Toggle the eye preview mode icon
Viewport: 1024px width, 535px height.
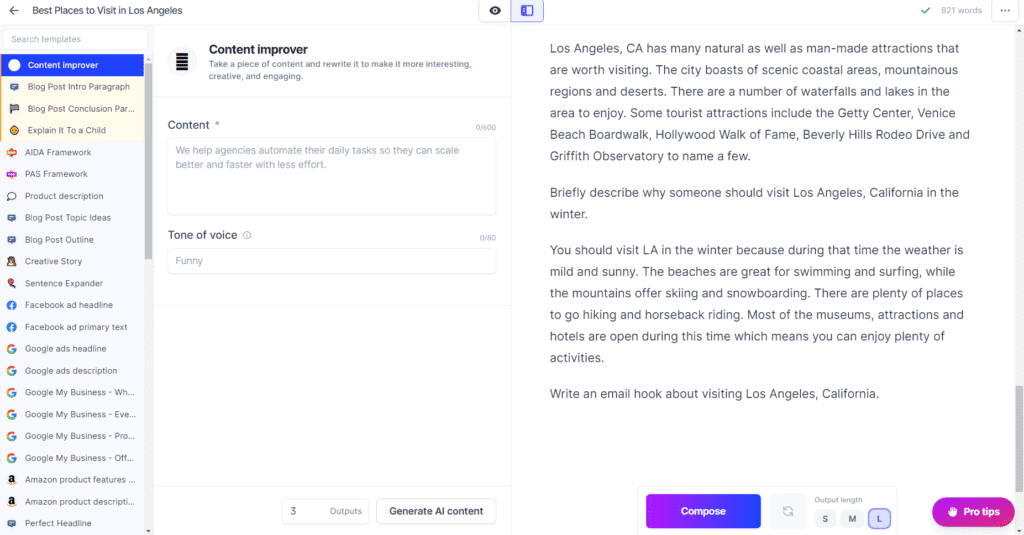tap(495, 10)
